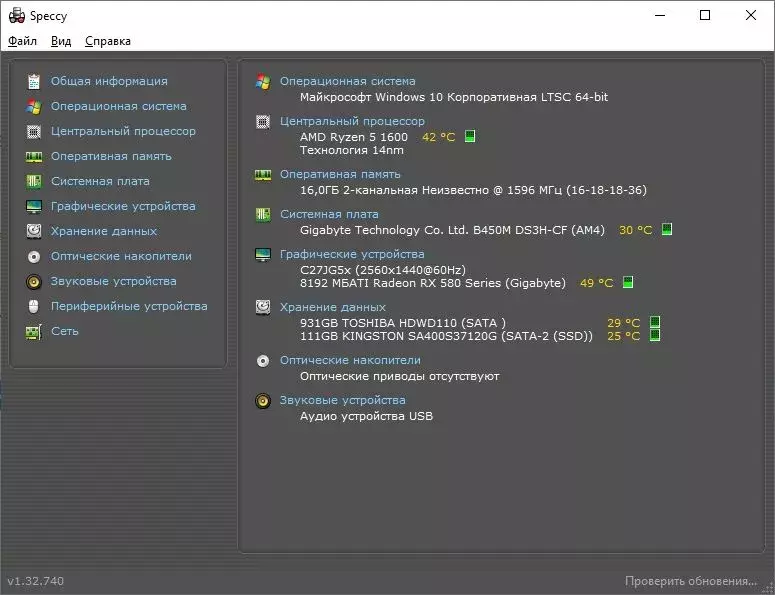Select Системная плата in sidebar
This screenshot has height=595, width=775.
pos(100,181)
